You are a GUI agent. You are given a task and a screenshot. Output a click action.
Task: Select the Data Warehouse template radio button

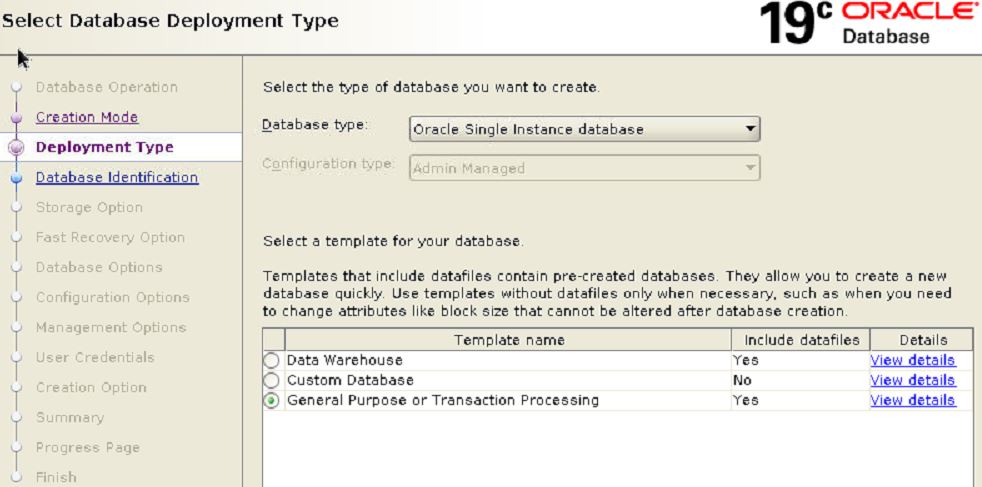(271, 361)
